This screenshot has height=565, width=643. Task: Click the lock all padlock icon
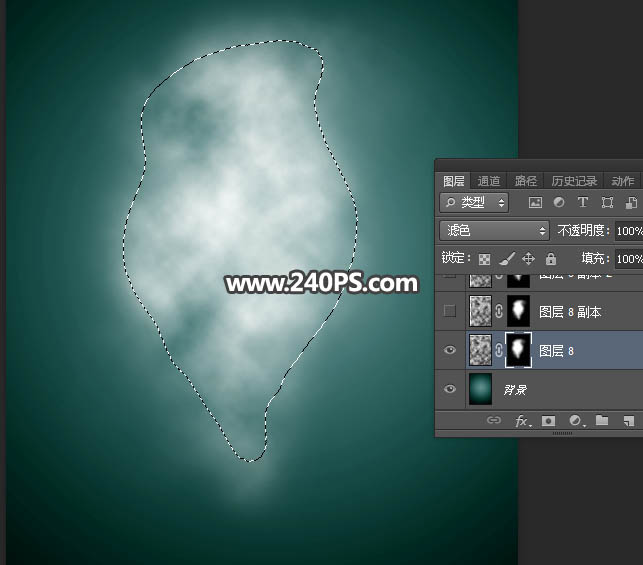point(550,259)
